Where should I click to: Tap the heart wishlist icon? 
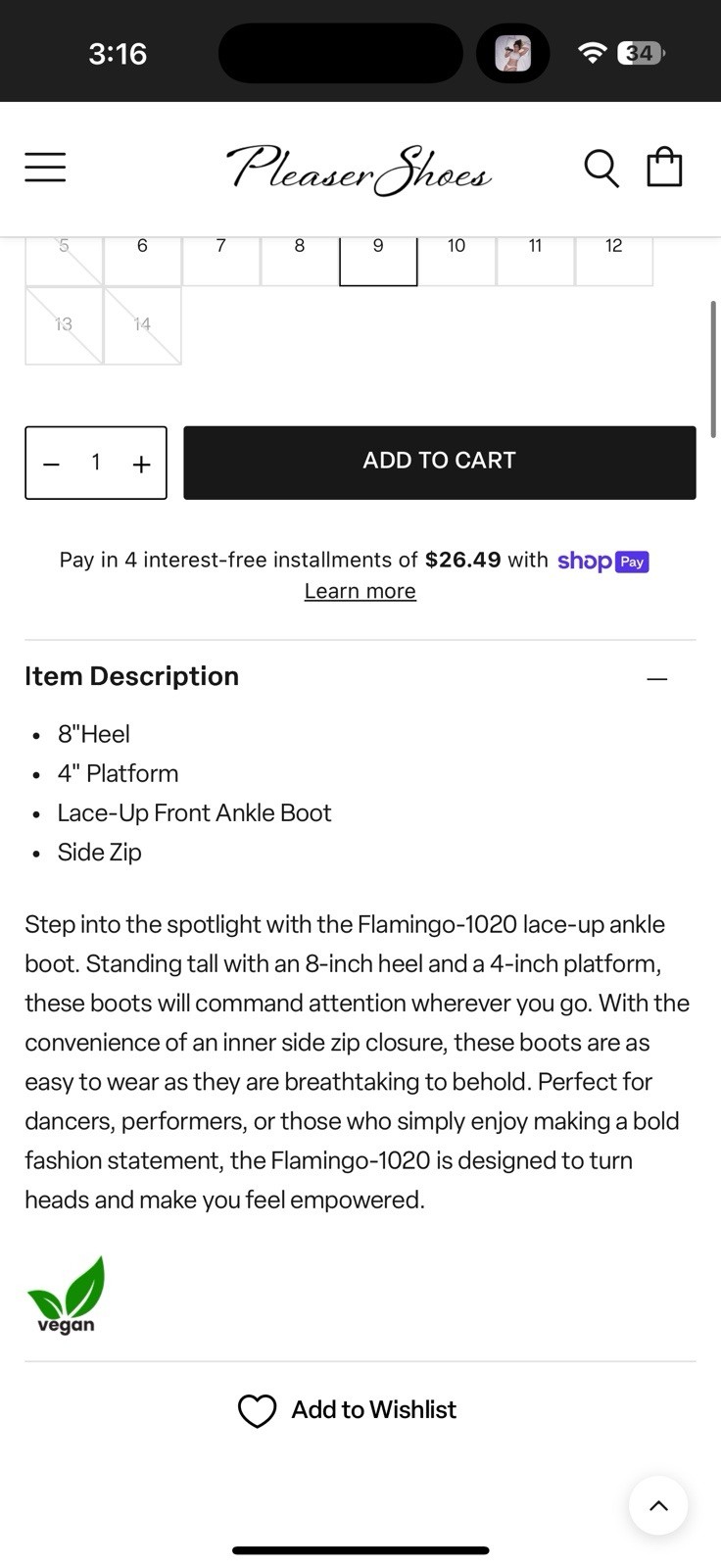pos(258,1410)
